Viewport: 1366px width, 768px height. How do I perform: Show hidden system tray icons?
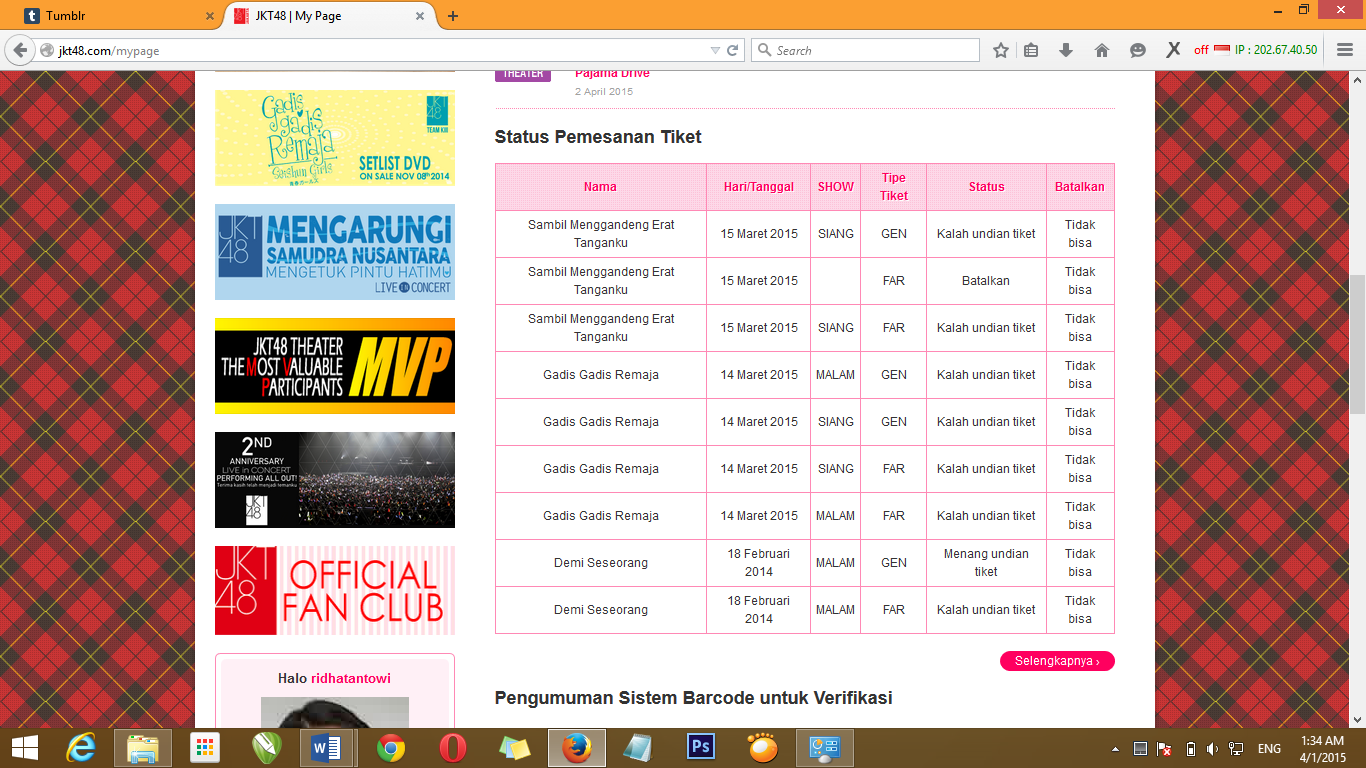1116,749
